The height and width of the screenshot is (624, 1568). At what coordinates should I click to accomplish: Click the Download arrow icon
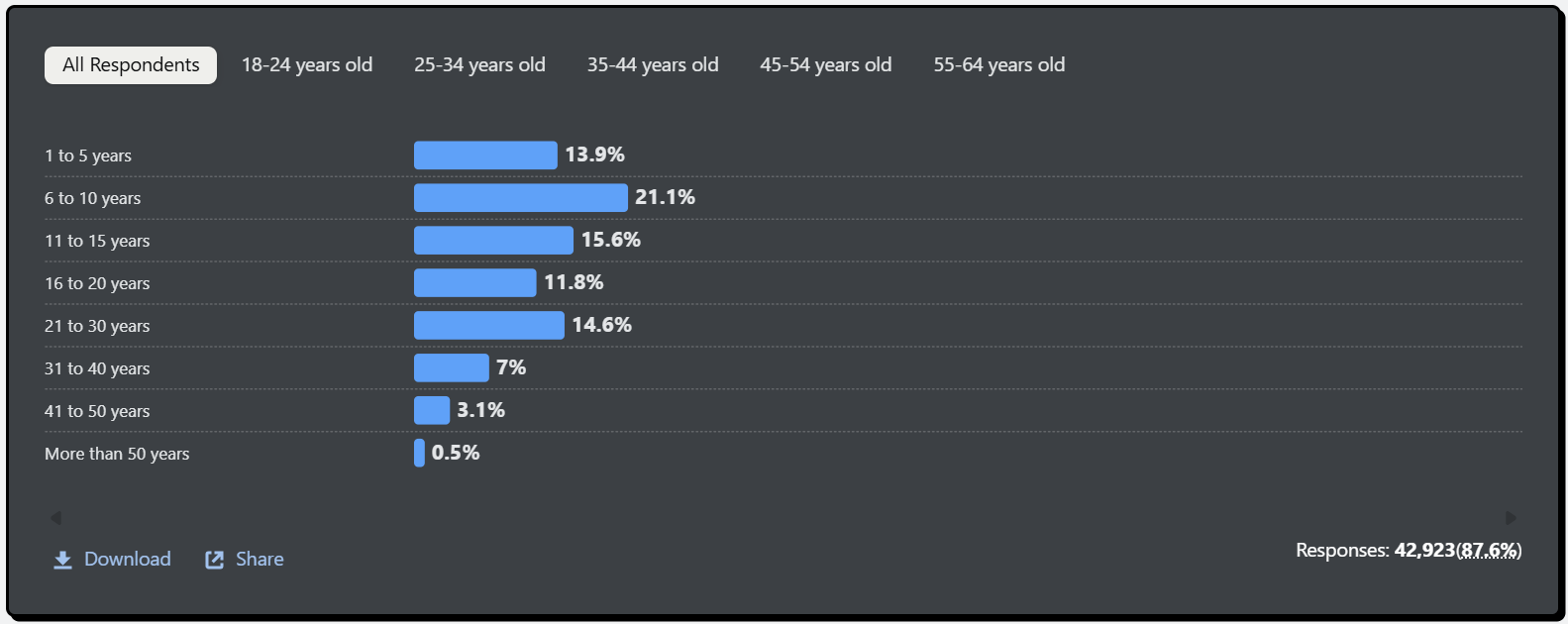[x=62, y=560]
